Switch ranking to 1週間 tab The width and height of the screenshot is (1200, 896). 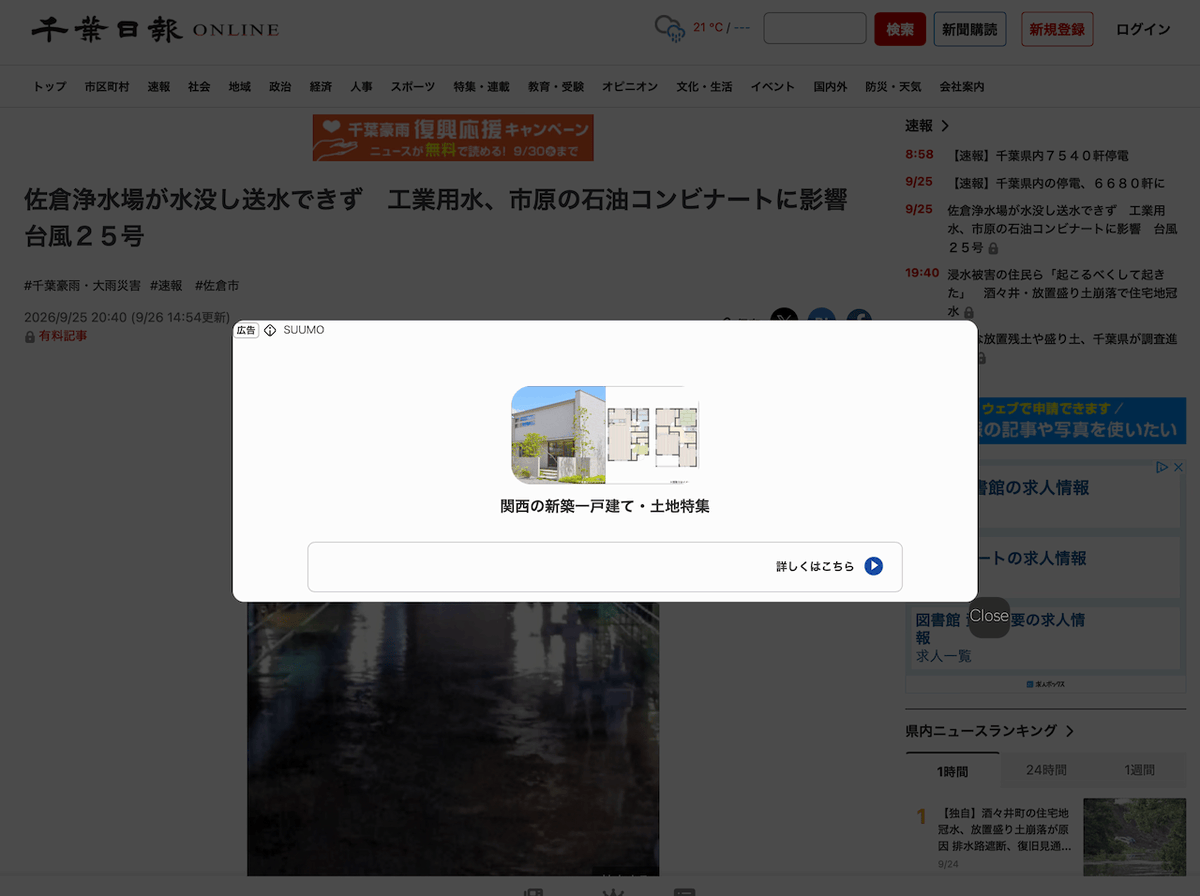[x=1140, y=770]
